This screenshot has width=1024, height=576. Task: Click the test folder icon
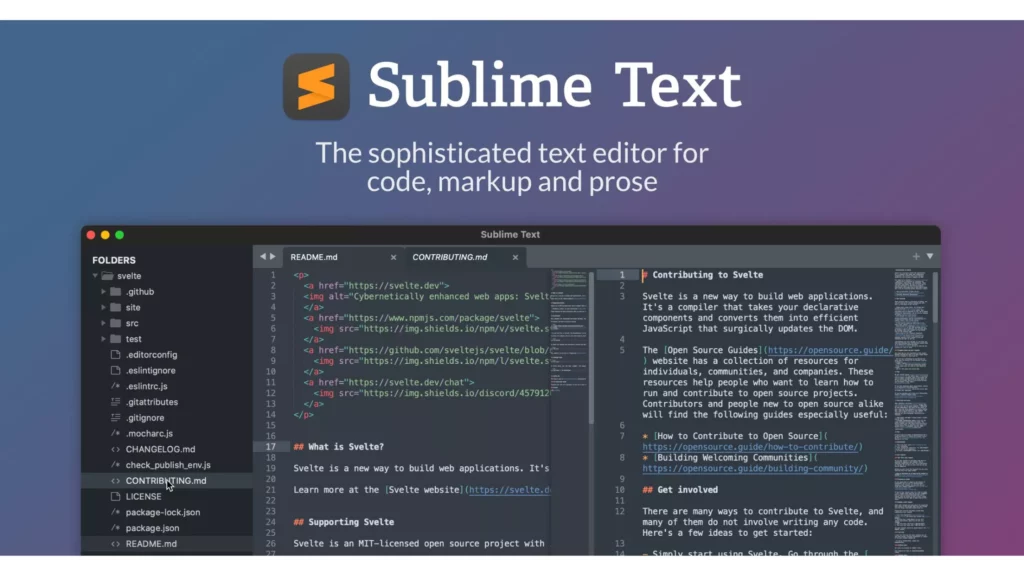coord(116,339)
